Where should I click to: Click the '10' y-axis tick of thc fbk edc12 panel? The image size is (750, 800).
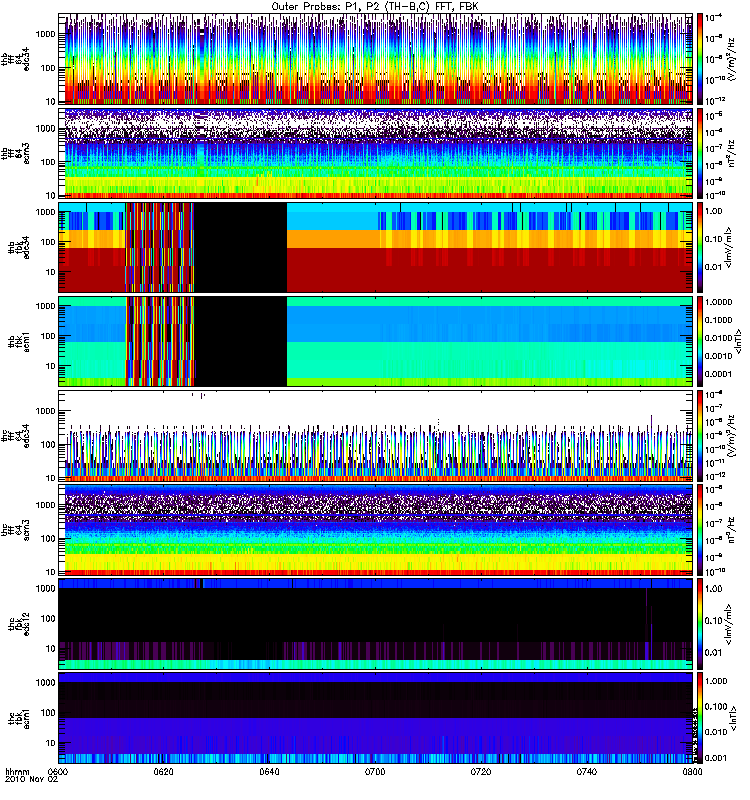(x=51, y=648)
